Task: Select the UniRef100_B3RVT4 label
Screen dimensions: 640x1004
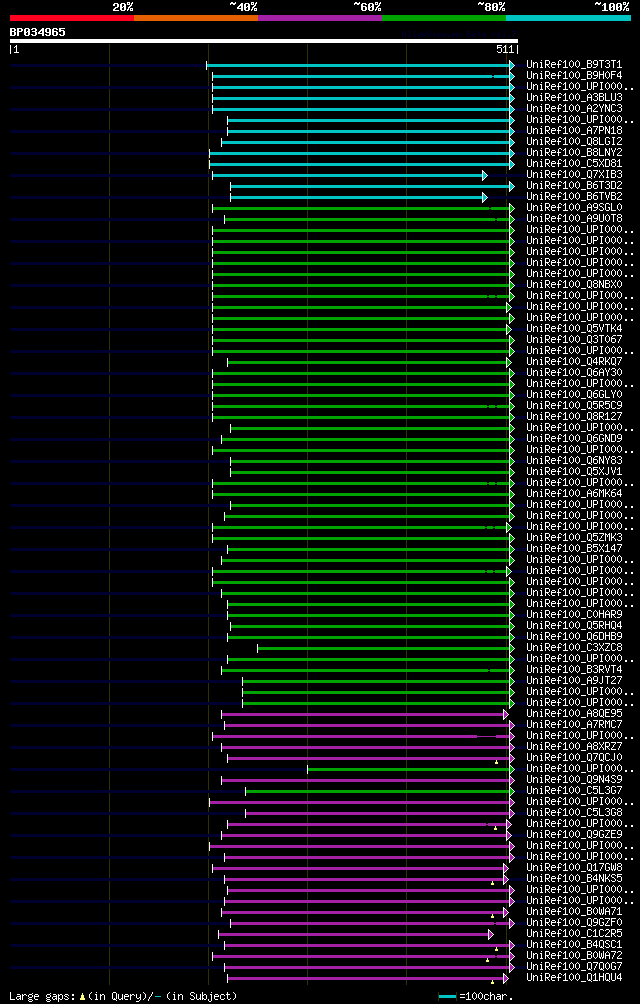Action: [x=574, y=670]
